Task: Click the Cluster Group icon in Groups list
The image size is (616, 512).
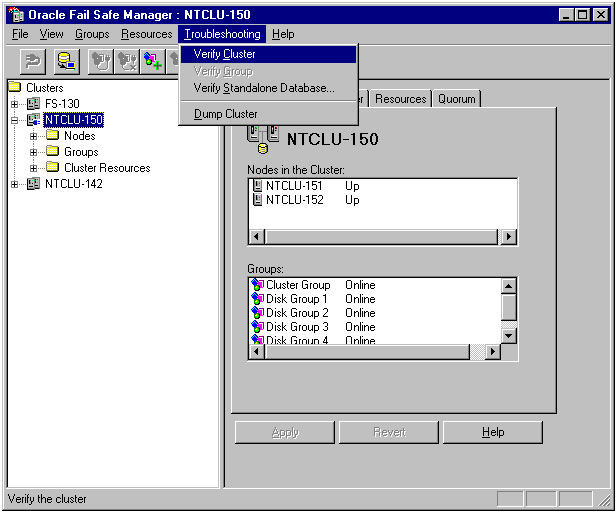Action: (257, 284)
